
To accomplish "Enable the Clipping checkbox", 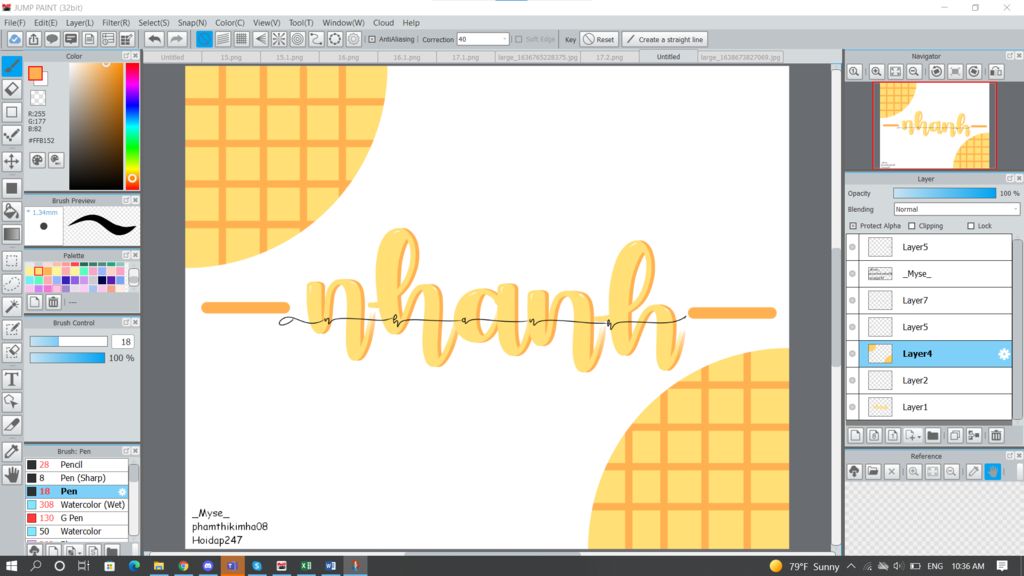I will (912, 226).
